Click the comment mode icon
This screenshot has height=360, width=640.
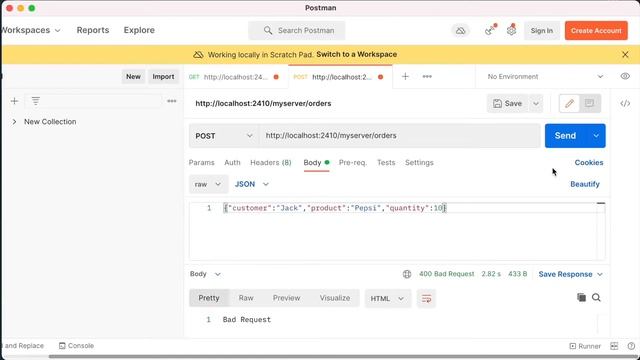coord(589,103)
